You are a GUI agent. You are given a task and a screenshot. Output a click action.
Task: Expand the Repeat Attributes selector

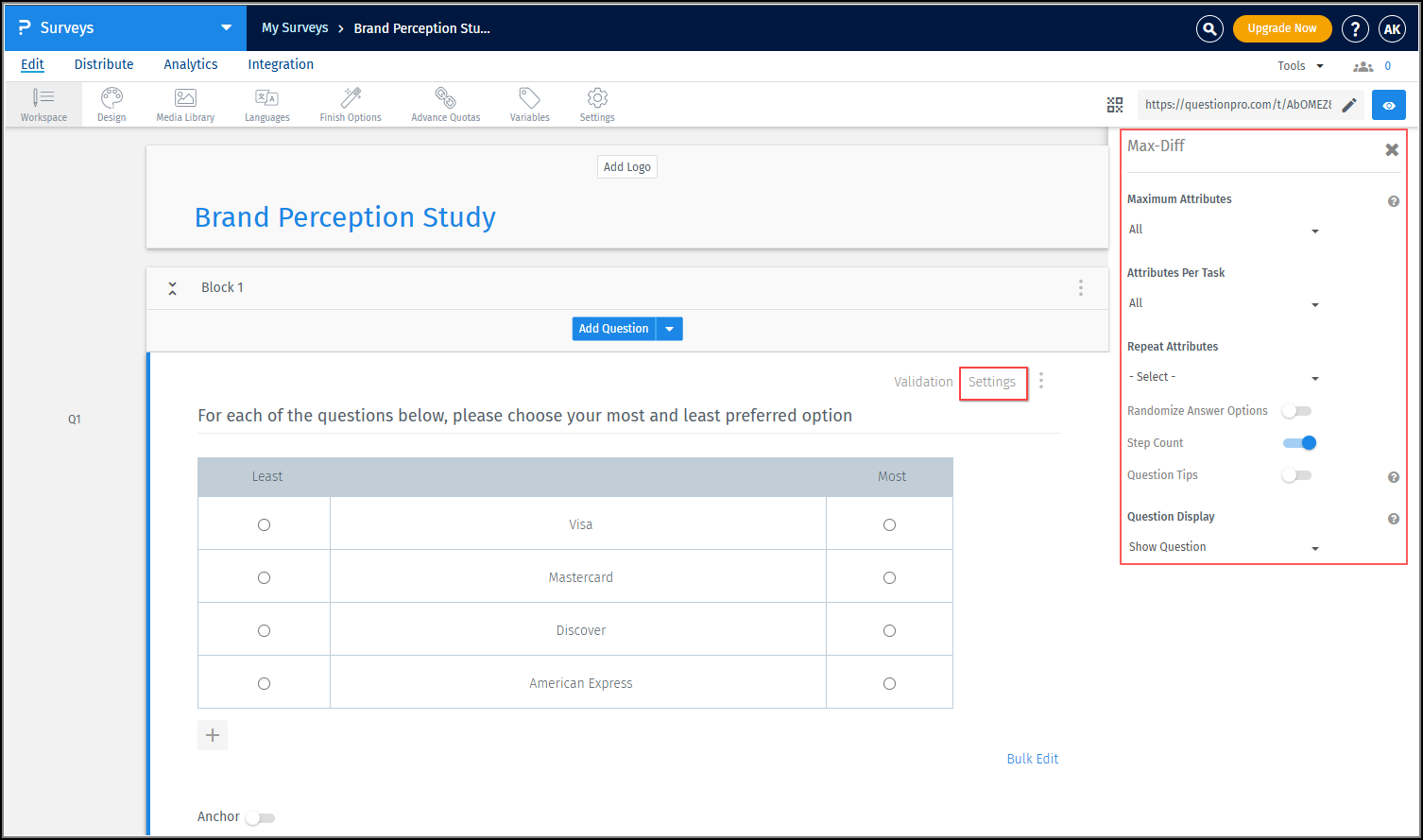[x=1224, y=376]
